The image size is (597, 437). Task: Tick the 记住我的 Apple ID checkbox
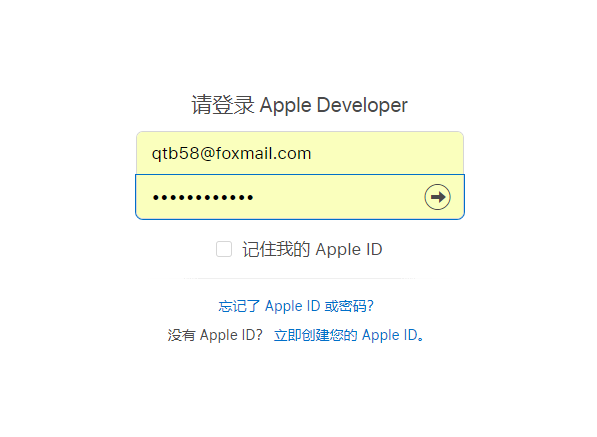tap(224, 249)
